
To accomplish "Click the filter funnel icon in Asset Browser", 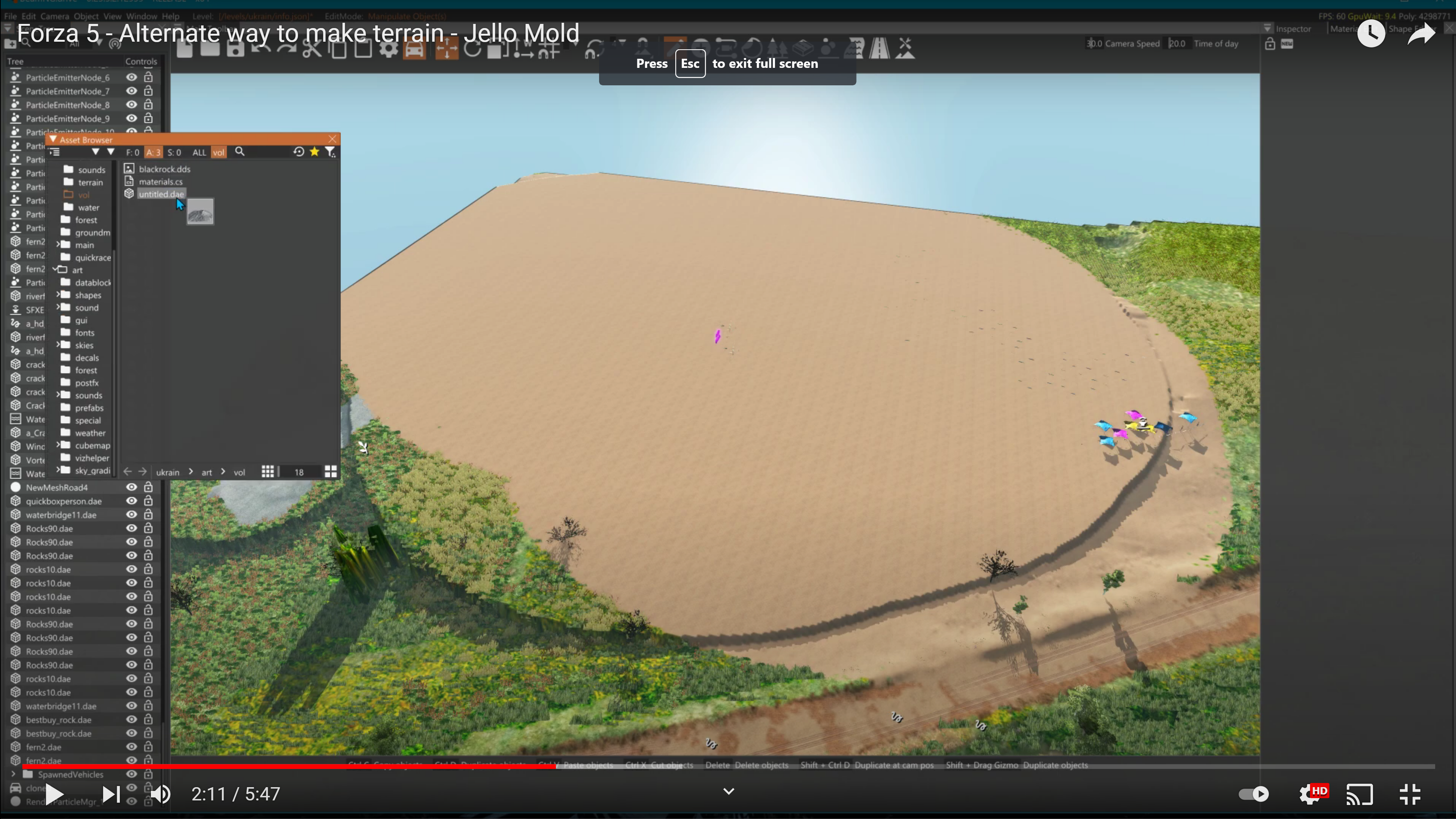I will click(x=330, y=152).
